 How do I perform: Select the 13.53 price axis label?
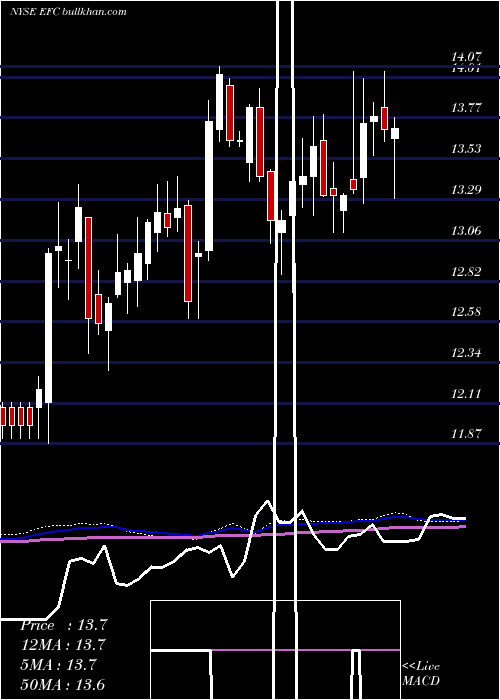pyautogui.click(x=466, y=149)
